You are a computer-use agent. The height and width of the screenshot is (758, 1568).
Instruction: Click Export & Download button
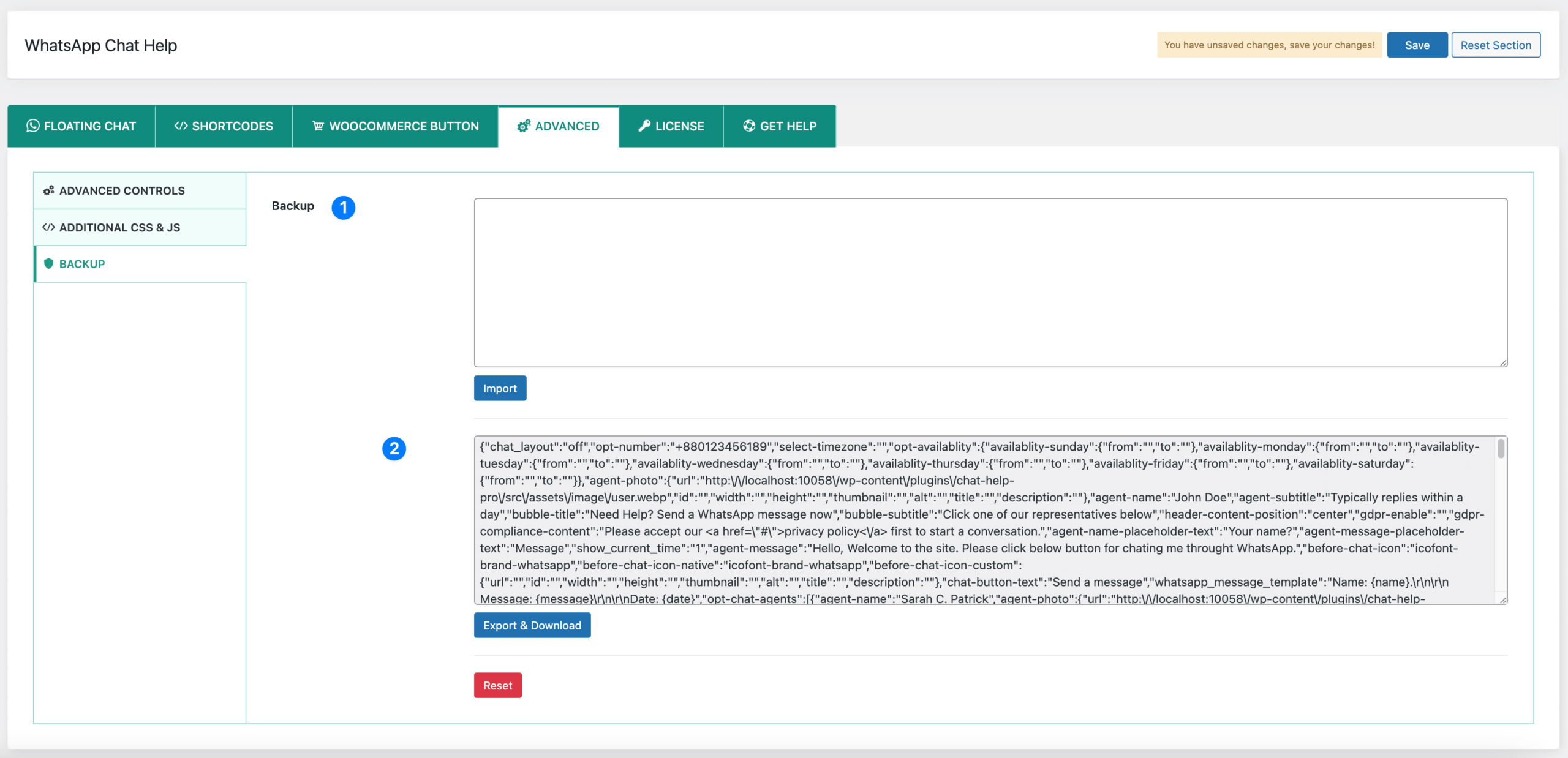(532, 625)
